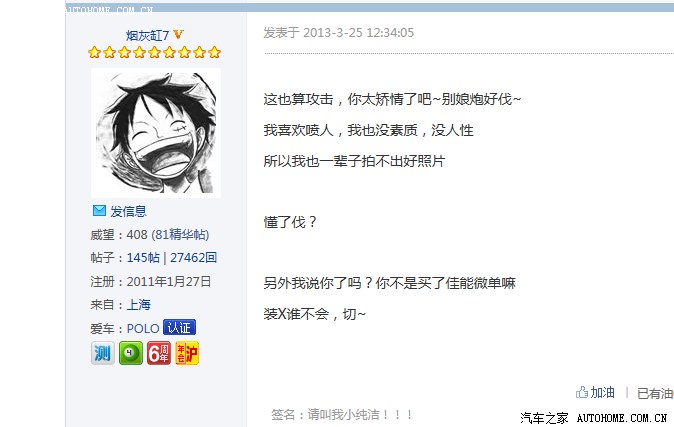The image size is (674, 427).
Task: Click the 已有油 count text
Action: pyautogui.click(x=655, y=393)
